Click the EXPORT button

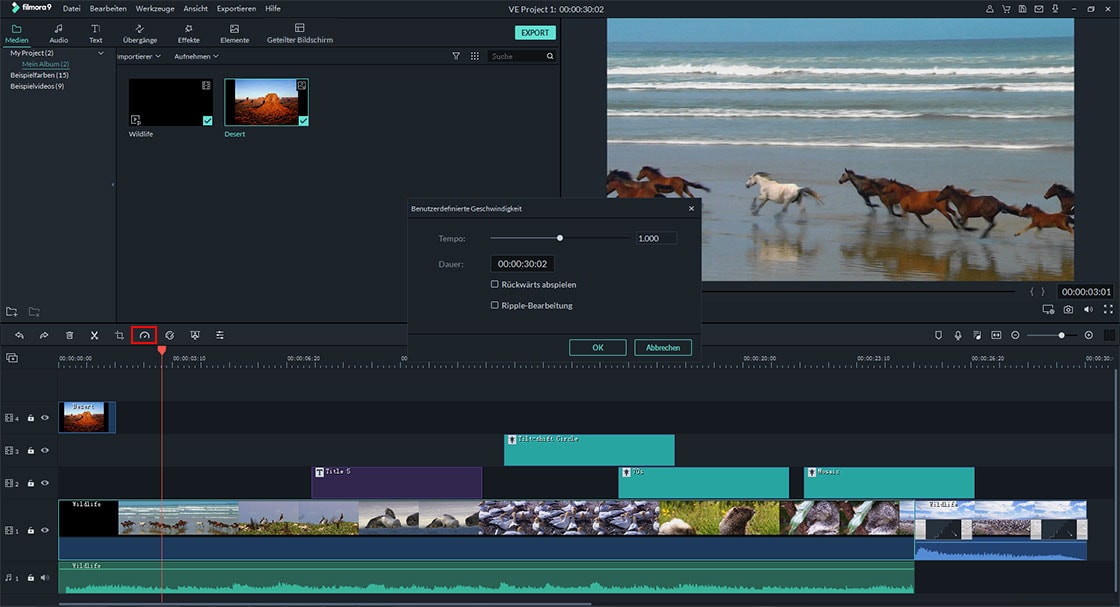coord(535,33)
